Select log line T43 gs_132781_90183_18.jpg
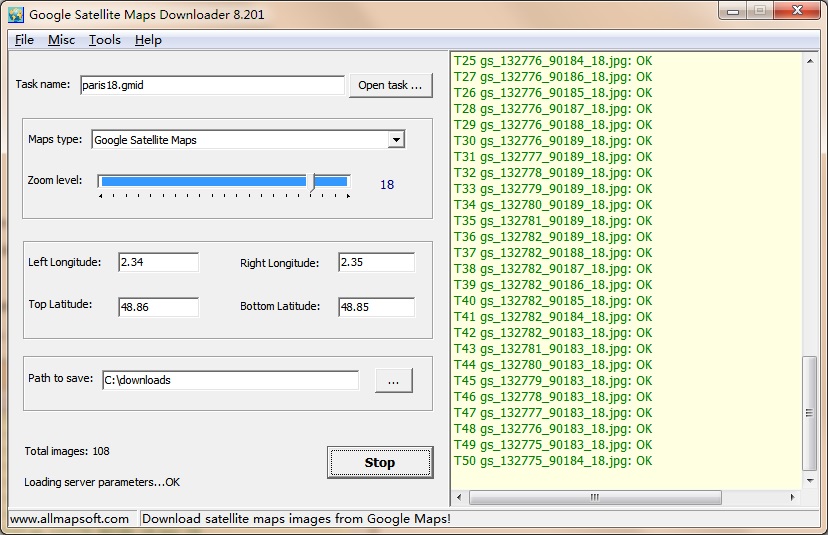Image resolution: width=828 pixels, height=535 pixels. pos(553,349)
